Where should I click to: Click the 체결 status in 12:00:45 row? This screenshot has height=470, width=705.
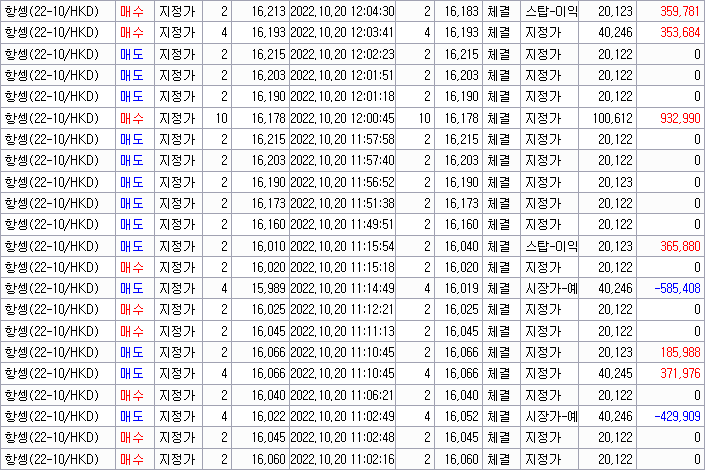[x=498, y=118]
